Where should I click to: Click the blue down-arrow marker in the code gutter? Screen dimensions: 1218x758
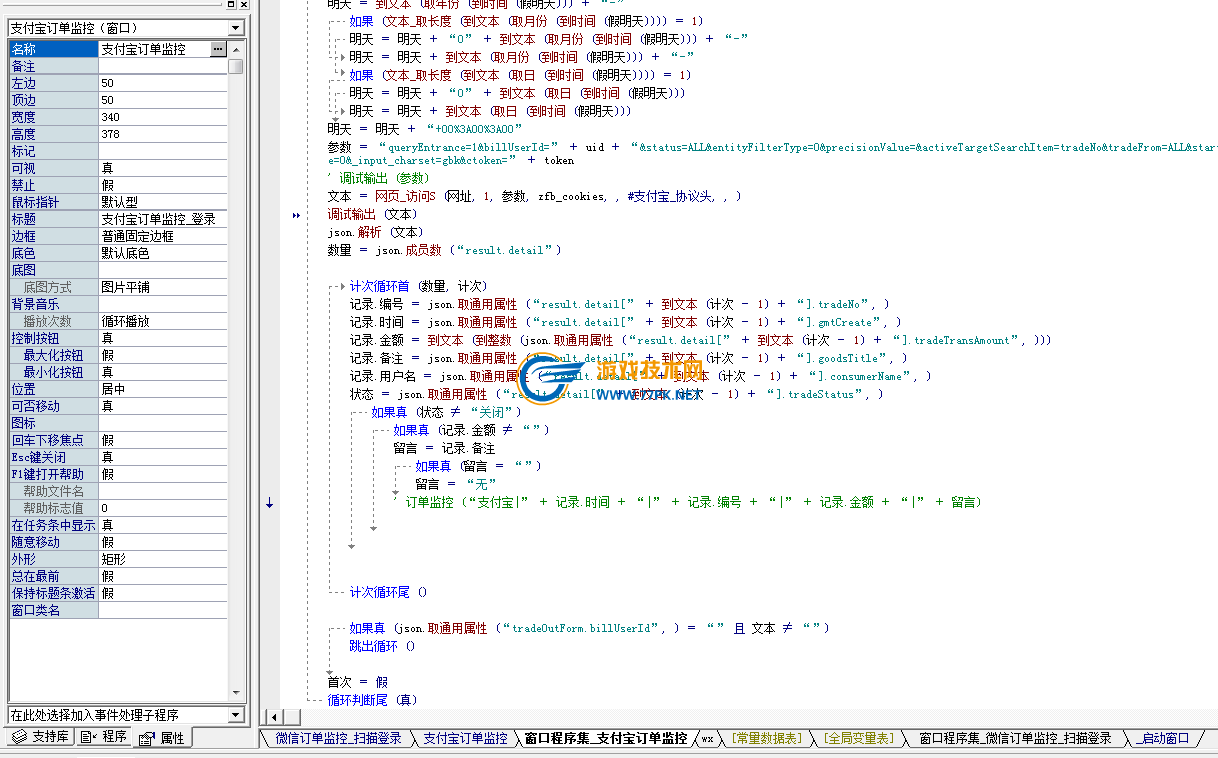[x=269, y=503]
